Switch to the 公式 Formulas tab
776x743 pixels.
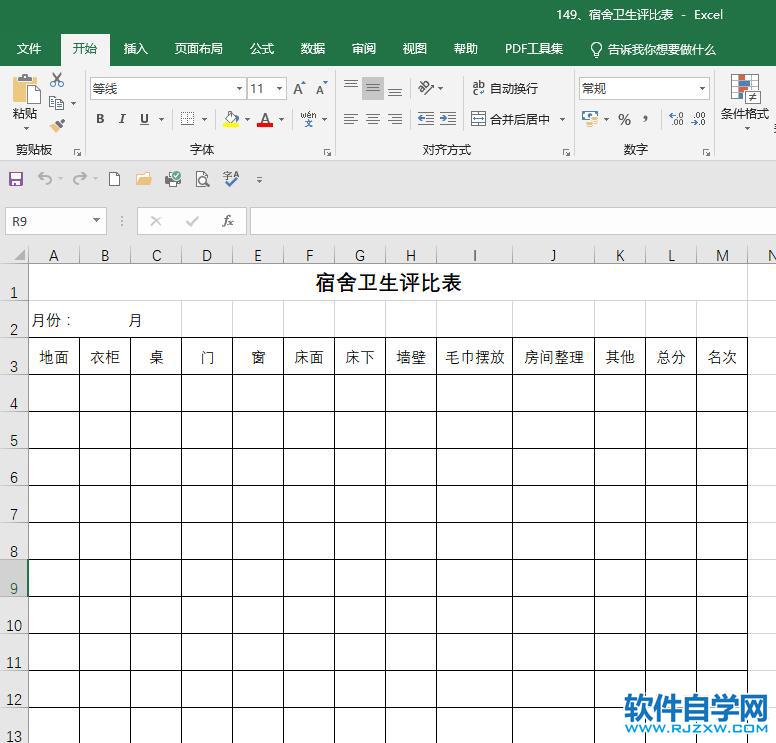pyautogui.click(x=262, y=49)
